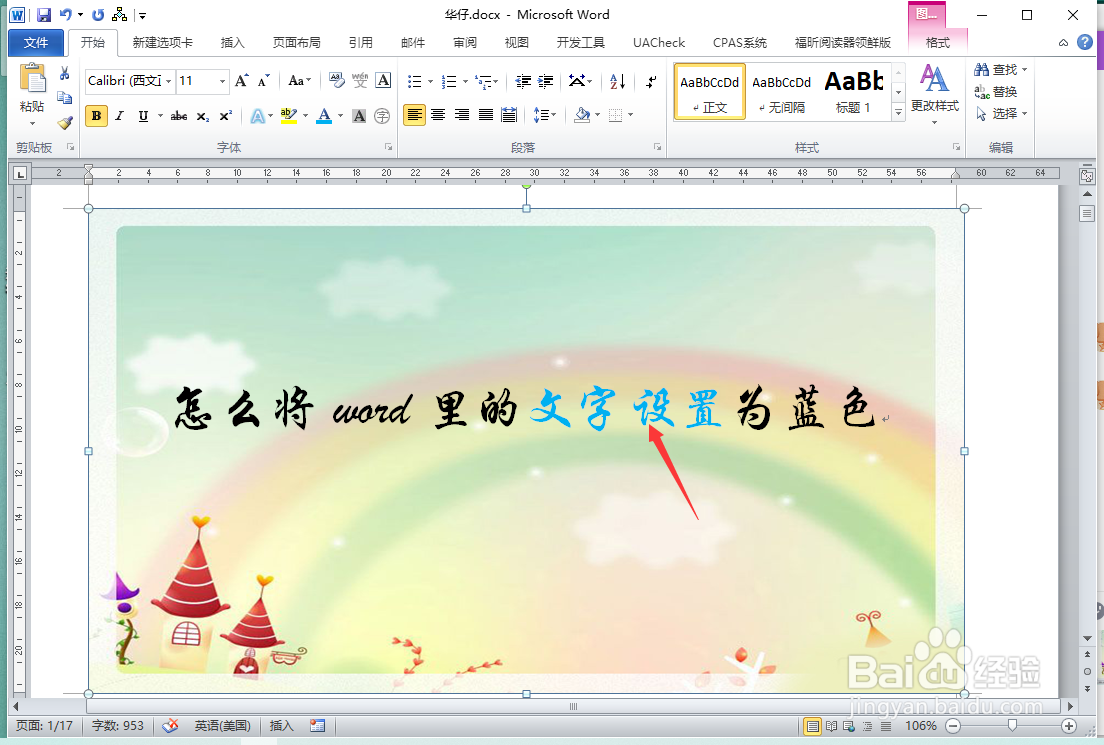
Task: Switch to the 页面布局 tab
Action: coord(296,43)
